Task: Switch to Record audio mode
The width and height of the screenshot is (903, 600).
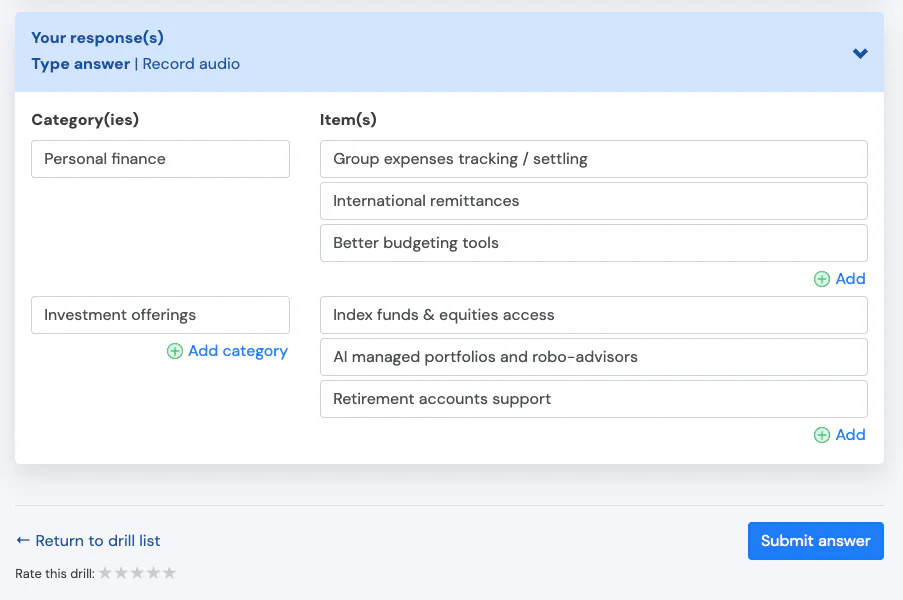Action: click(191, 64)
